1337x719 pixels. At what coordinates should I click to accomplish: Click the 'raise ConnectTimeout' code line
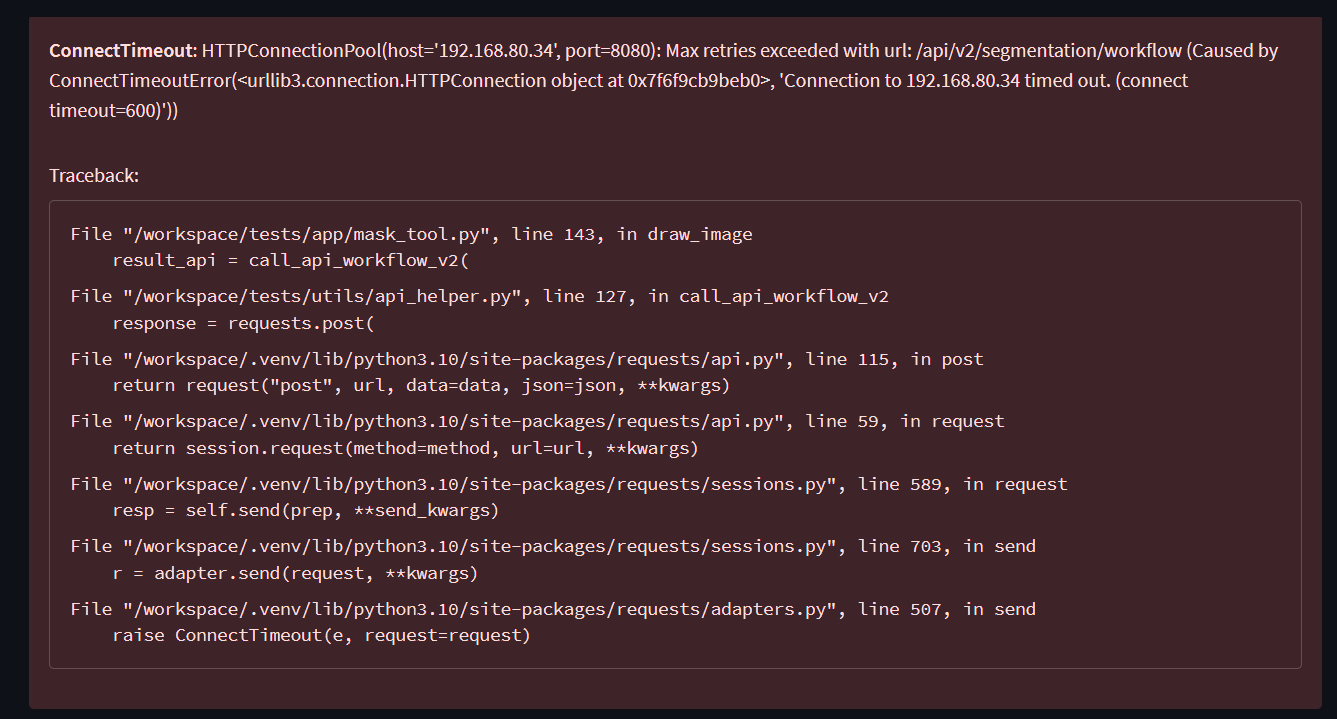click(x=320, y=635)
